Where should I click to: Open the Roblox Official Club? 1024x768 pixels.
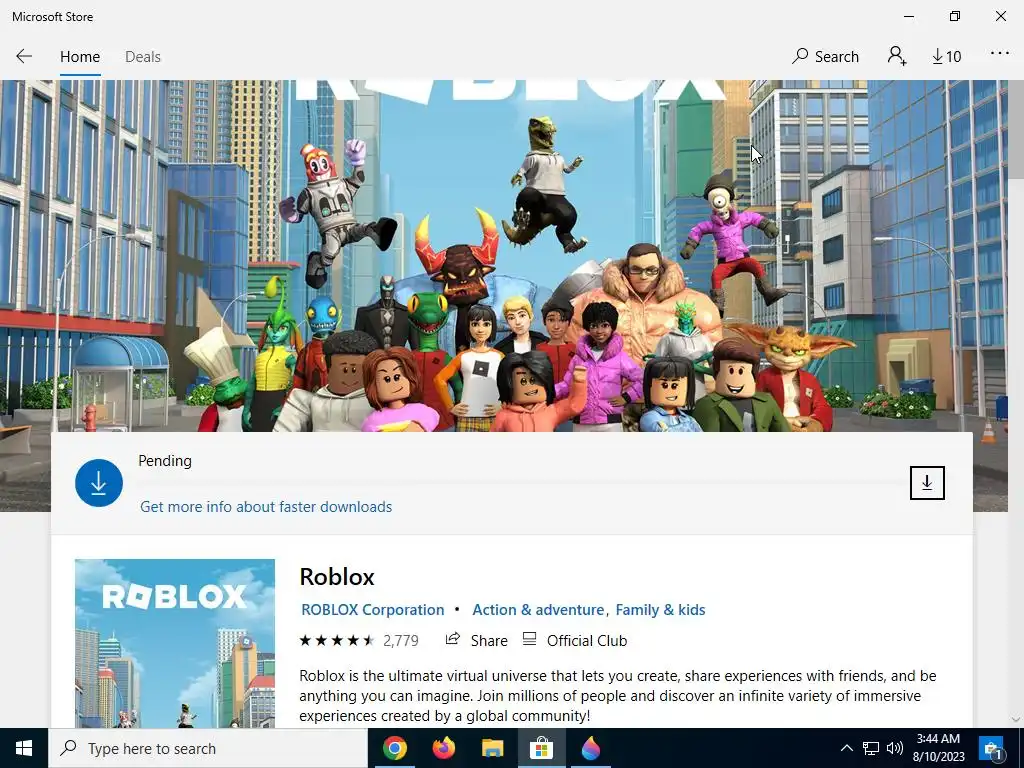pos(586,641)
